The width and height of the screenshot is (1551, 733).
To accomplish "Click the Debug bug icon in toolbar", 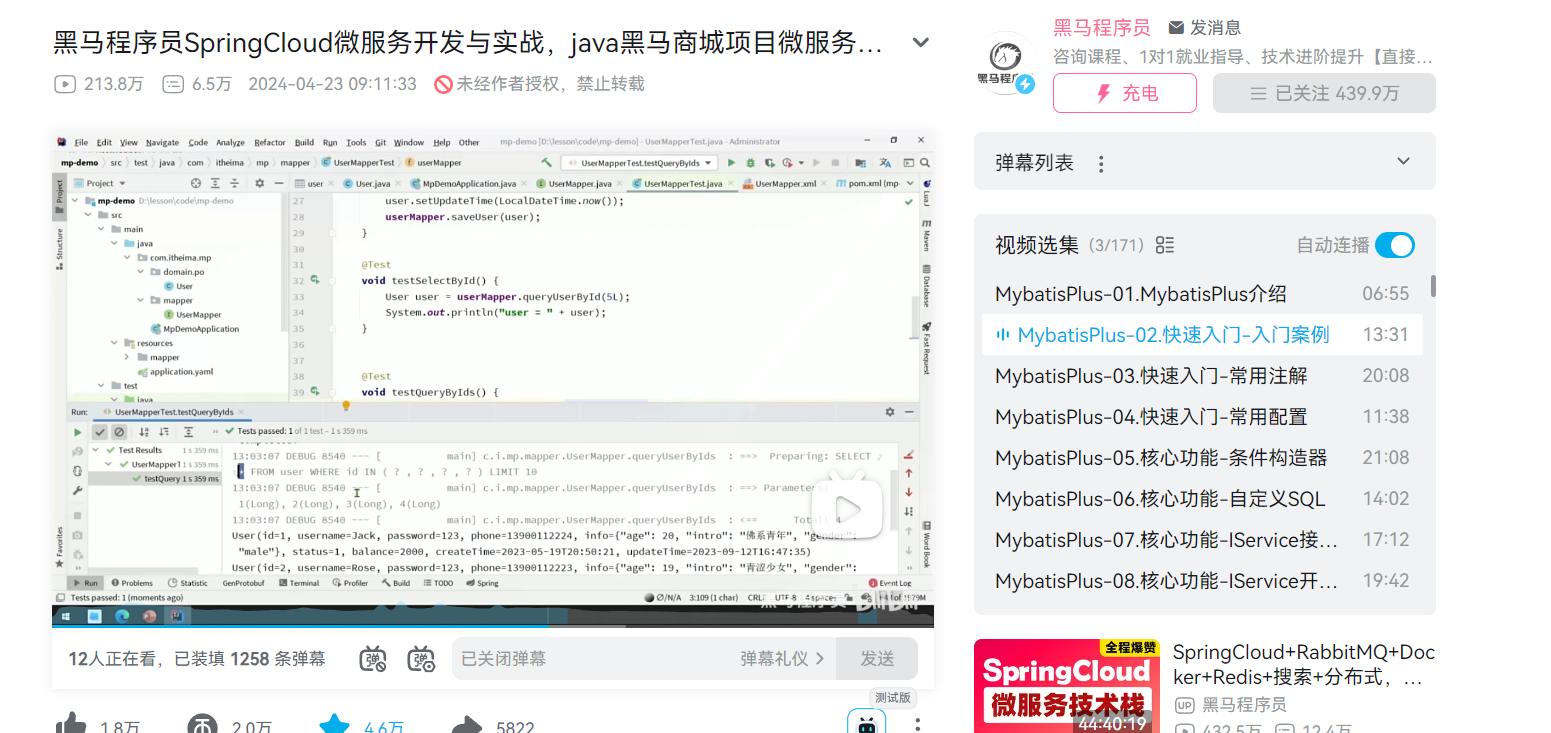I will coord(750,162).
